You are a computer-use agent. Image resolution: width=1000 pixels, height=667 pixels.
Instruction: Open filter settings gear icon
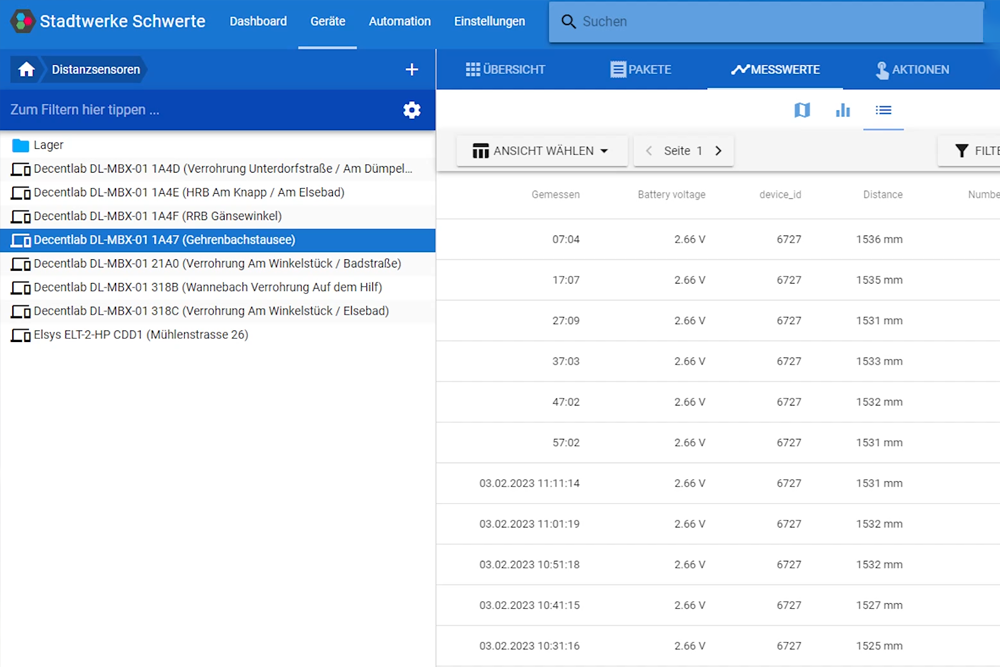pyautogui.click(x=412, y=110)
